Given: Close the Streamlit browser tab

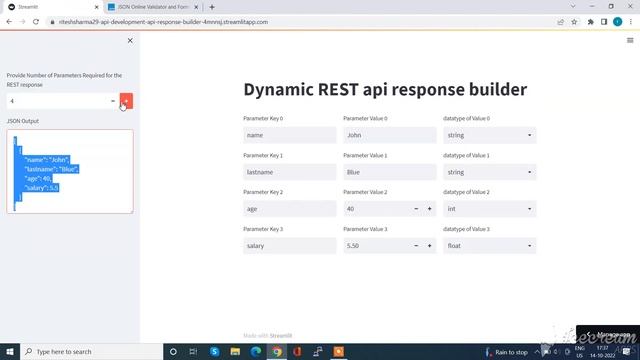Looking at the screenshot, I should [97, 7].
